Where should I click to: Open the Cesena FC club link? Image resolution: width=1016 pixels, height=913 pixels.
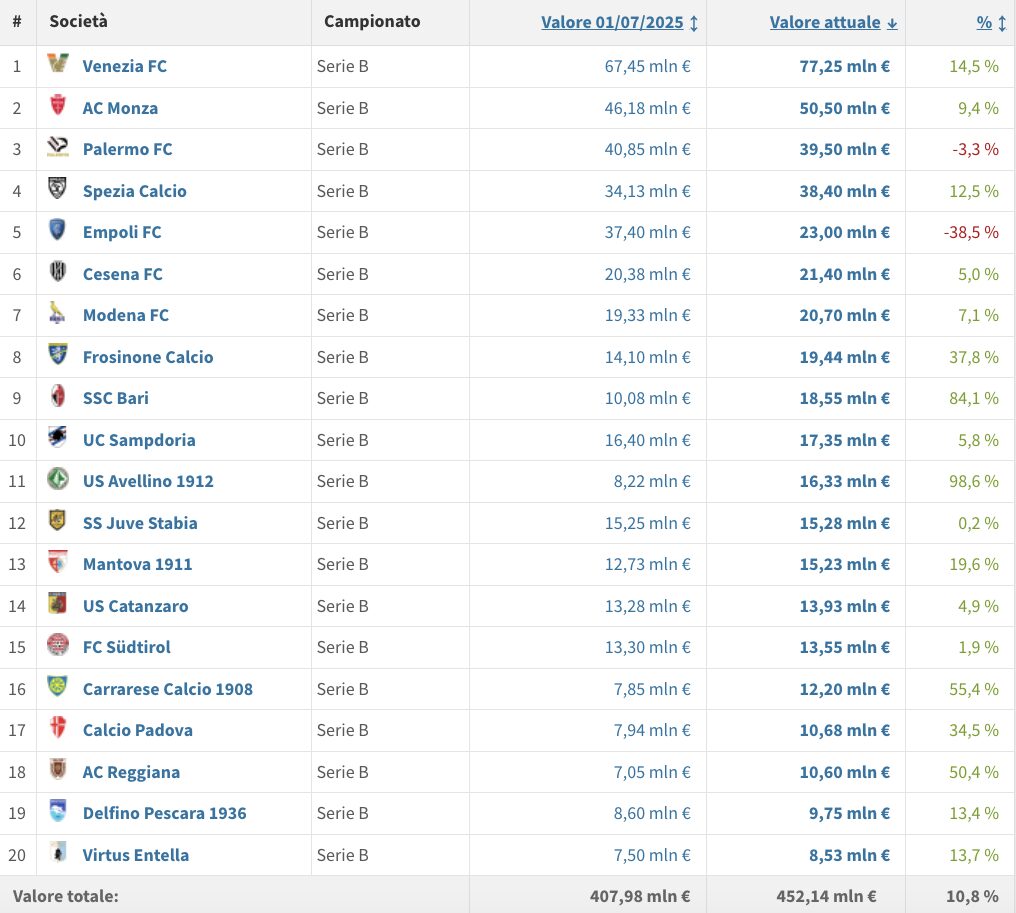point(122,274)
